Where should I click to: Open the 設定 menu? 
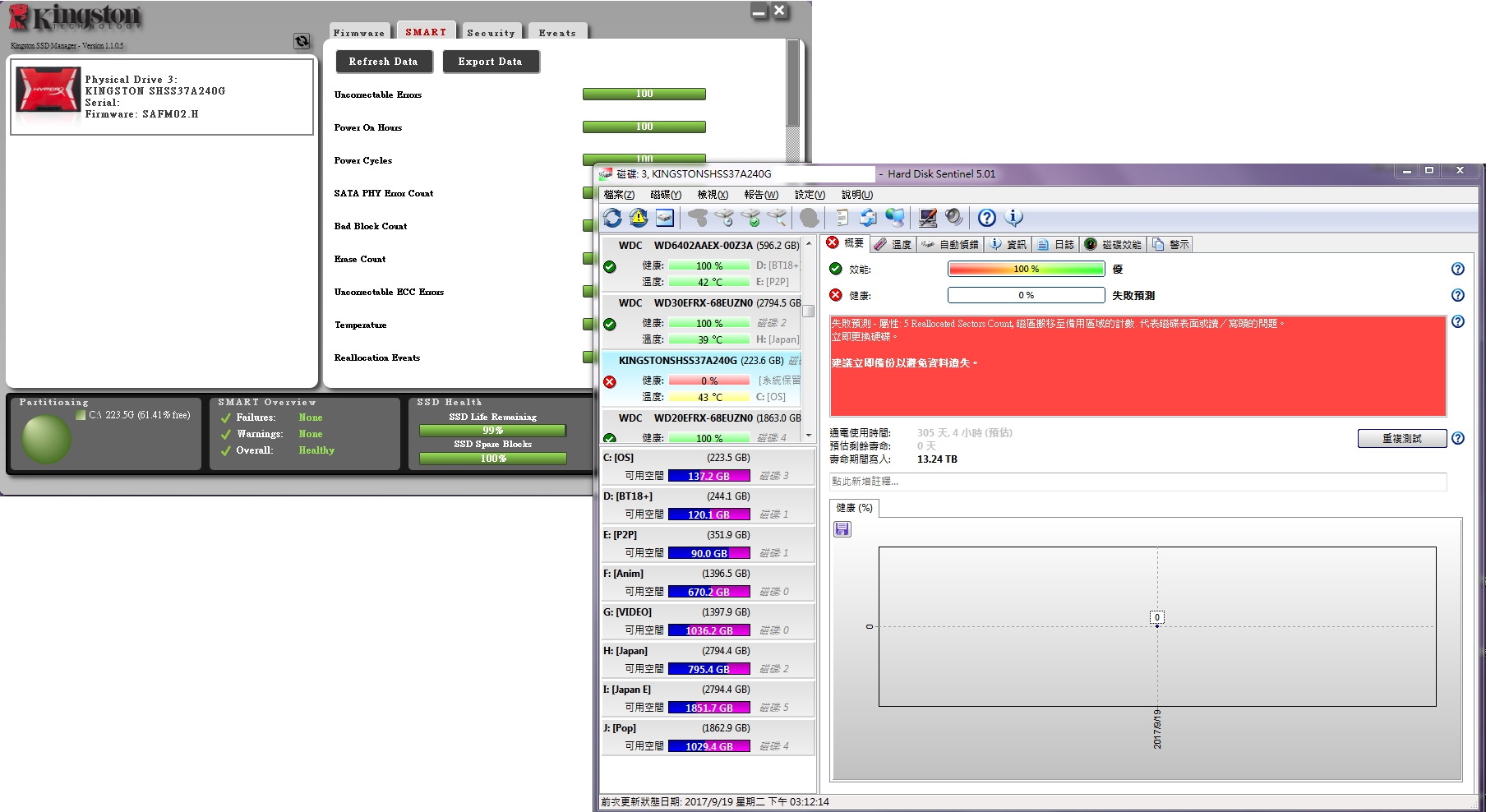[x=810, y=195]
